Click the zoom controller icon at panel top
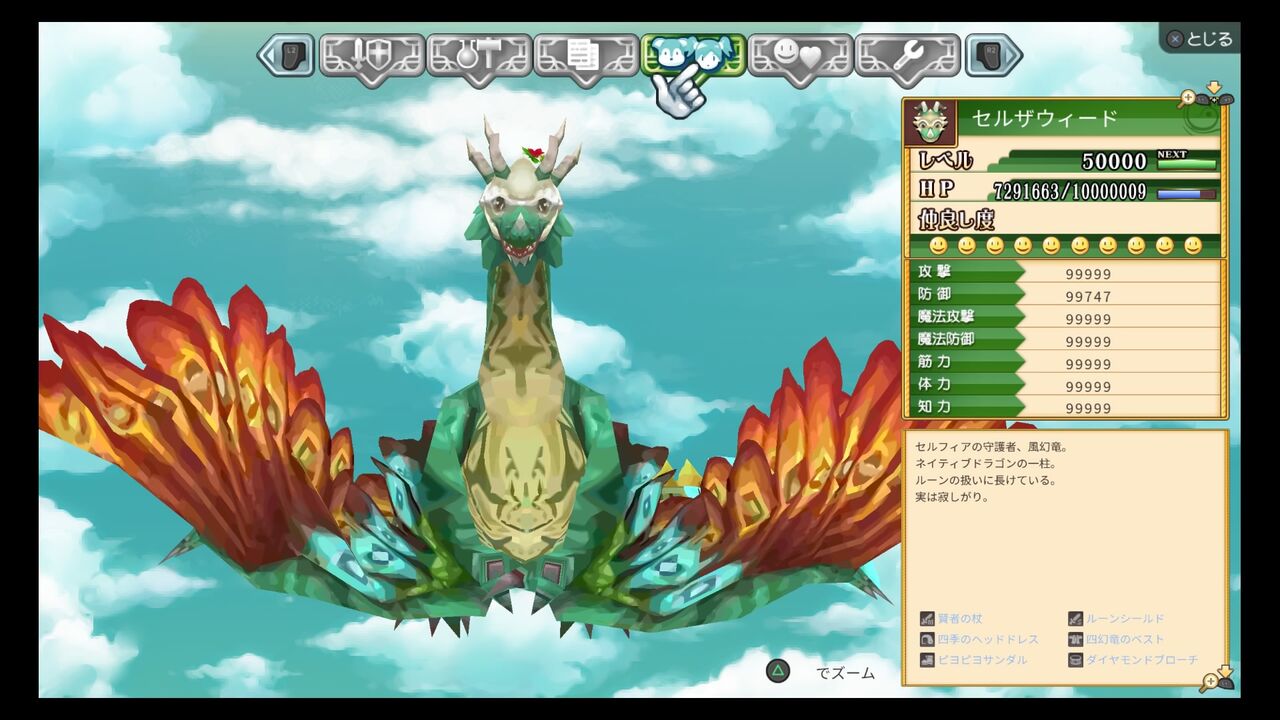 (x=1207, y=95)
